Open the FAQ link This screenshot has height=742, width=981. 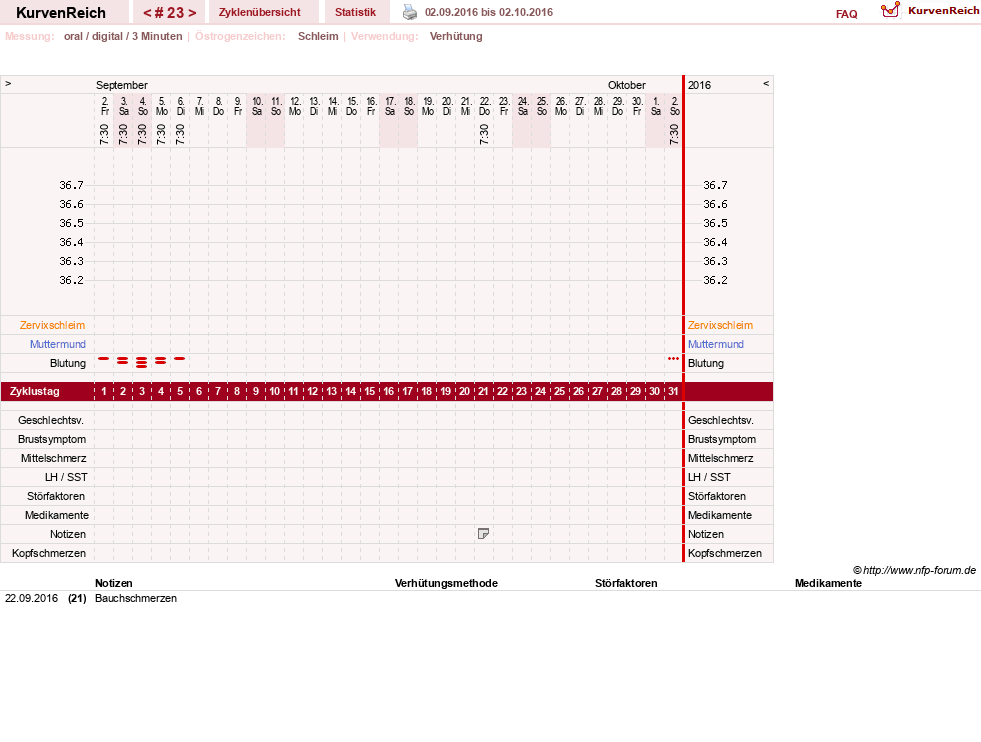pyautogui.click(x=846, y=14)
